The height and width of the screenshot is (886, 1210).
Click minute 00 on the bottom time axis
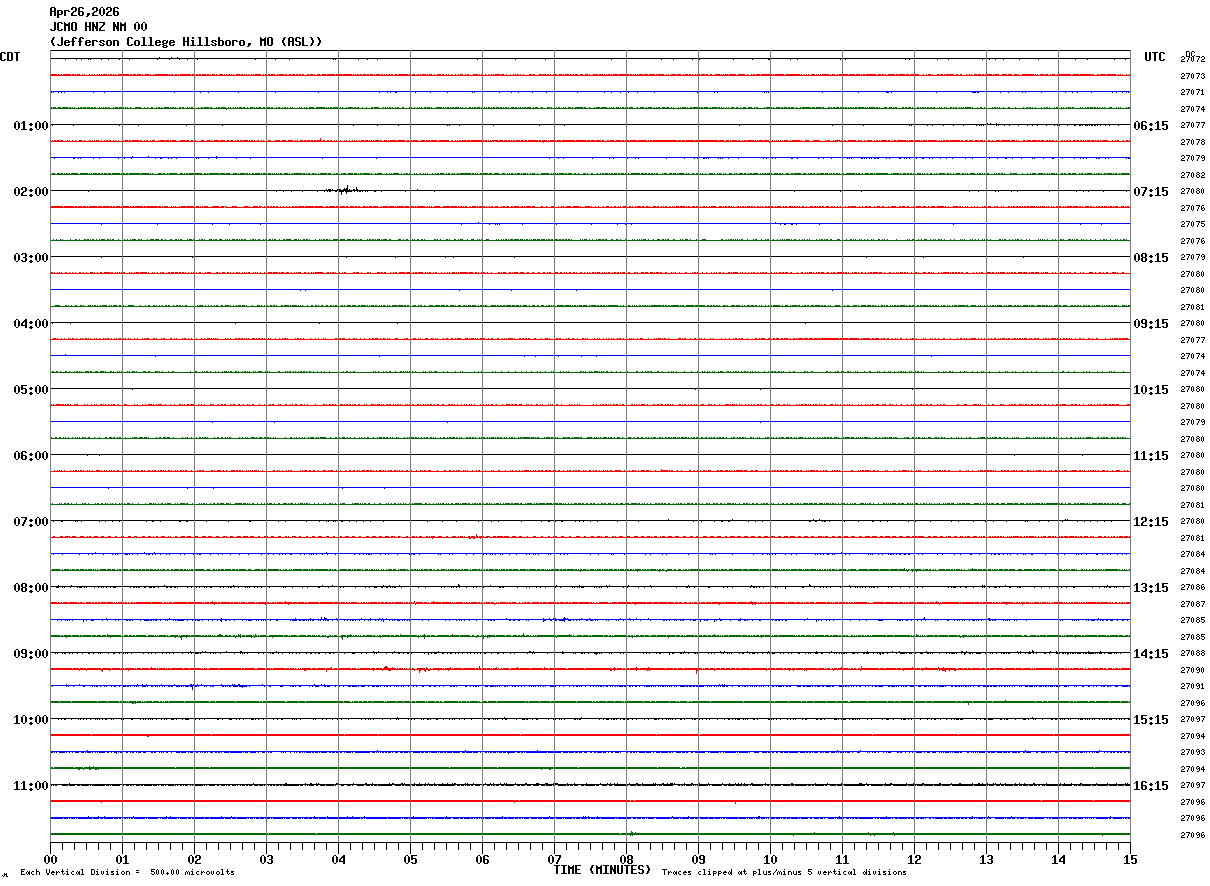(x=51, y=859)
